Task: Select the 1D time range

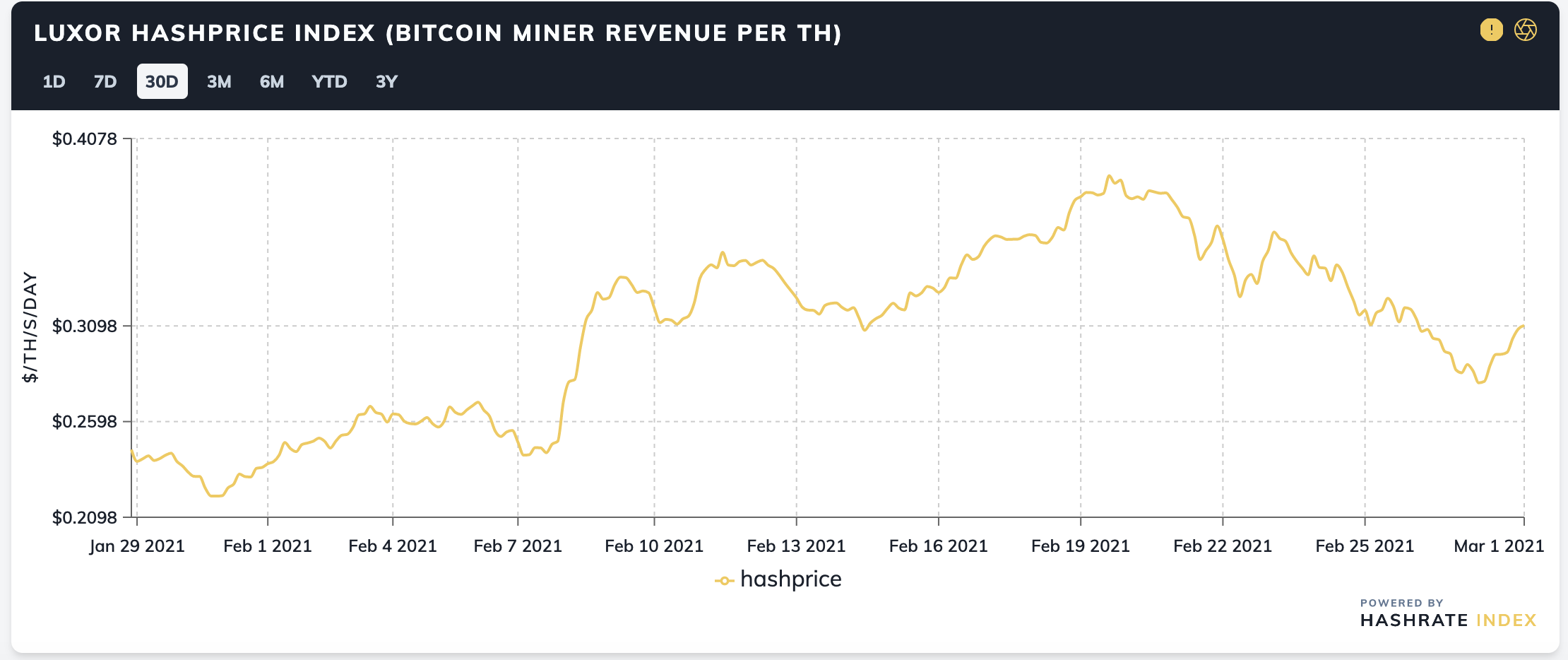Action: tap(54, 81)
